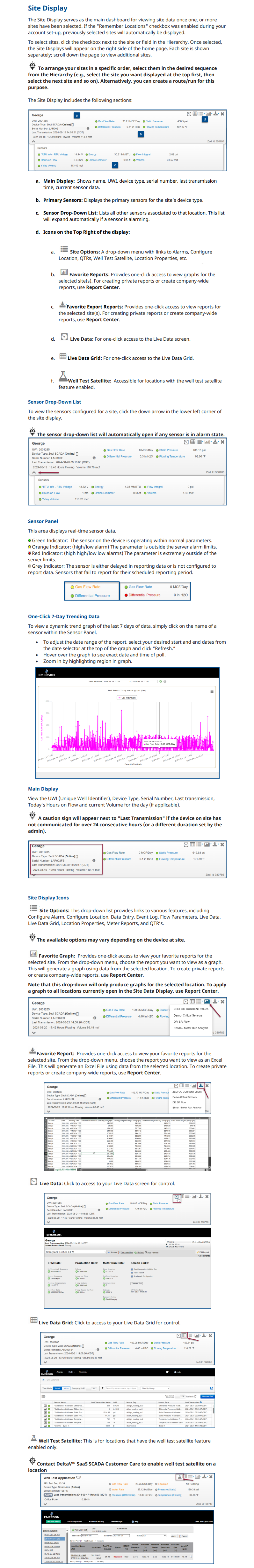The height and width of the screenshot is (1568, 254).
Task: Open Live Data Grid icon in panel showing 436.5 psi
Action: [196, 113]
